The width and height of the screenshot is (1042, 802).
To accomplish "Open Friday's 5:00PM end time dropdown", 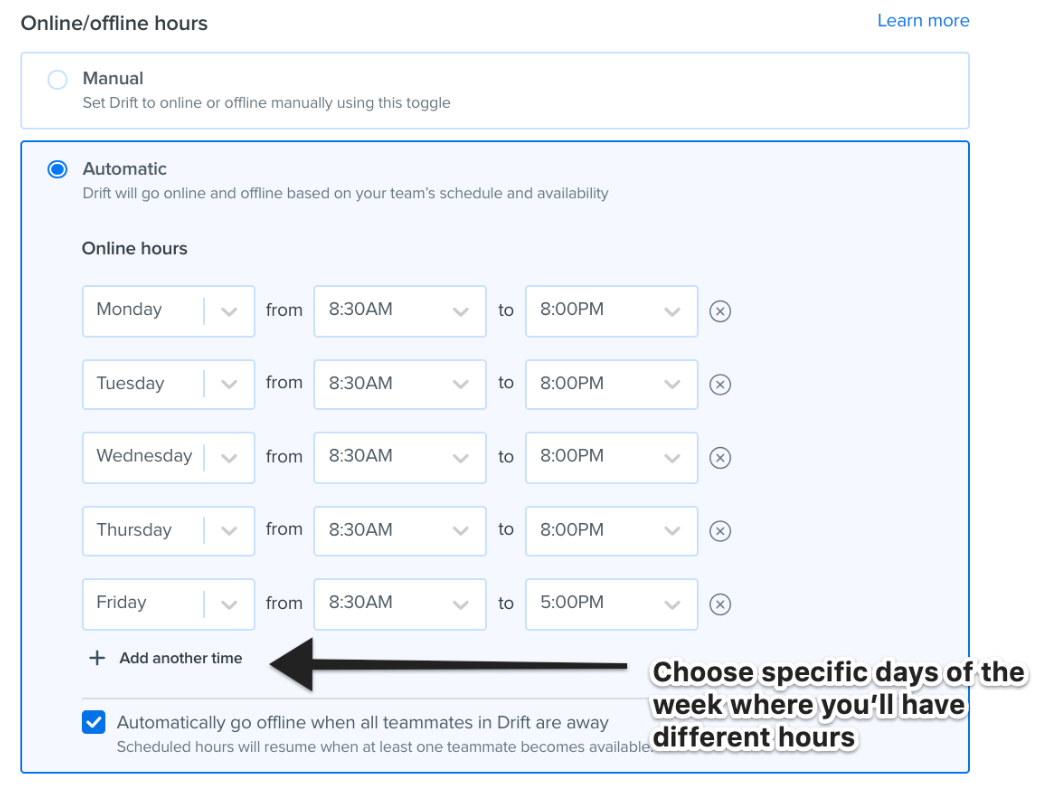I will pyautogui.click(x=611, y=603).
